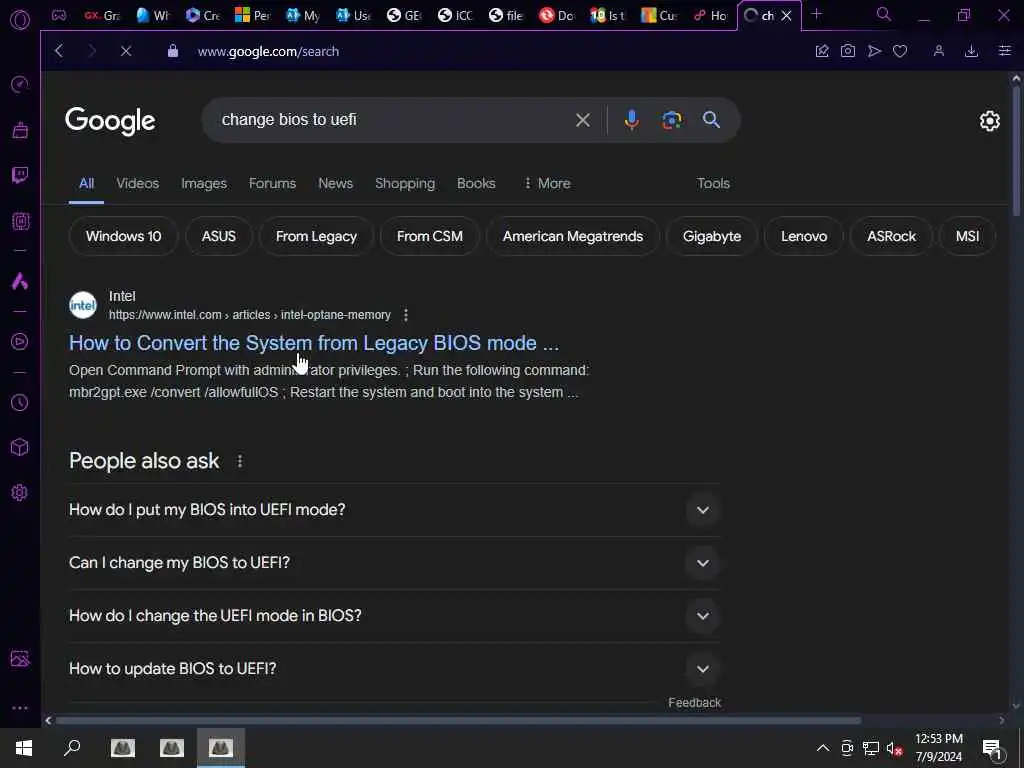Screen dimensions: 1024x768
Task: Show hidden system tray icons
Action: pyautogui.click(x=823, y=748)
